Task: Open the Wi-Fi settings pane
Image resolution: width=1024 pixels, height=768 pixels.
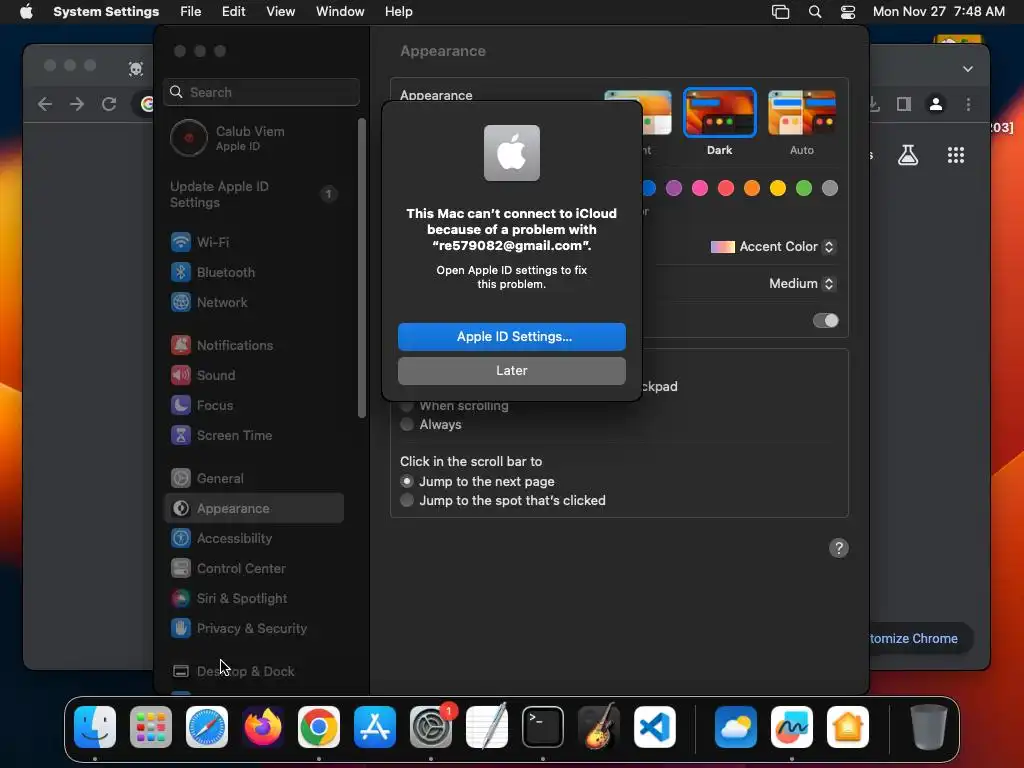Action: click(x=254, y=242)
